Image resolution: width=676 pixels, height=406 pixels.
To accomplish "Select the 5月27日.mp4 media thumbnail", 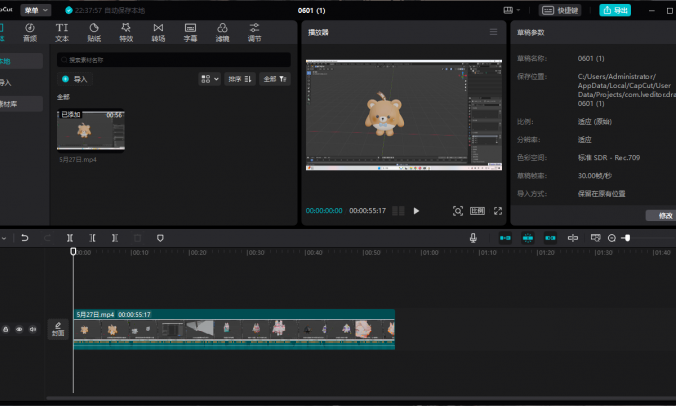I will click(x=91, y=131).
